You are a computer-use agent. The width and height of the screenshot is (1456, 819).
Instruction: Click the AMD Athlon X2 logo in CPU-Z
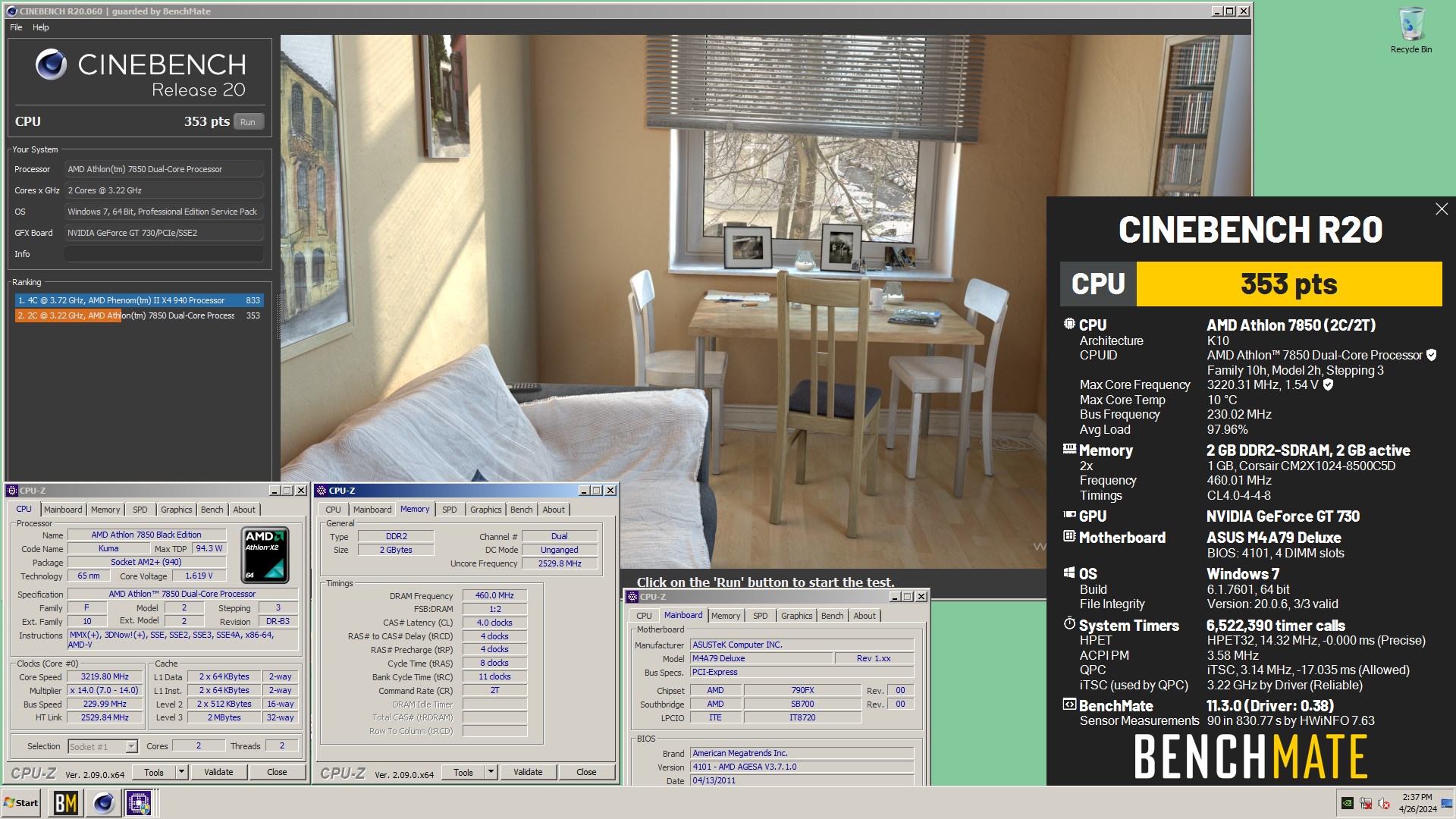265,554
